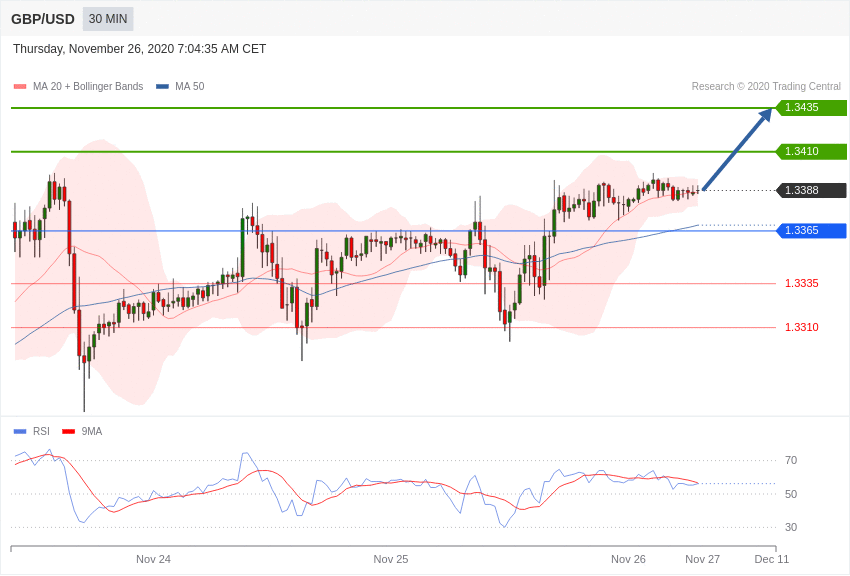
Task: Click the 1.3335 support level label
Action: click(802, 283)
